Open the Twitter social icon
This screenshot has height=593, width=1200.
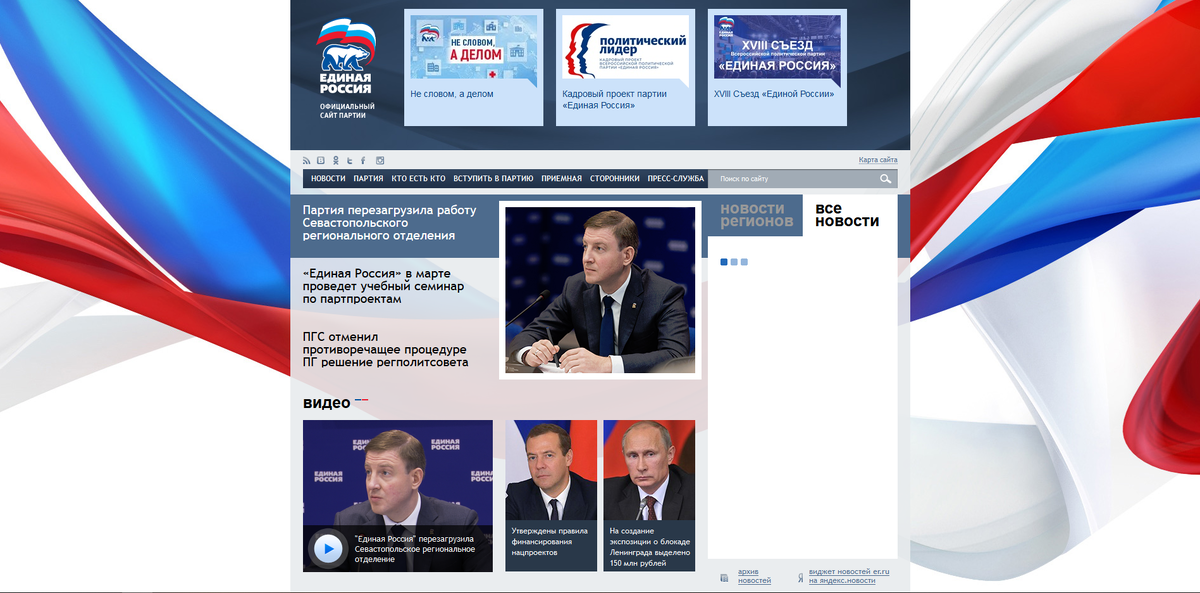point(350,160)
